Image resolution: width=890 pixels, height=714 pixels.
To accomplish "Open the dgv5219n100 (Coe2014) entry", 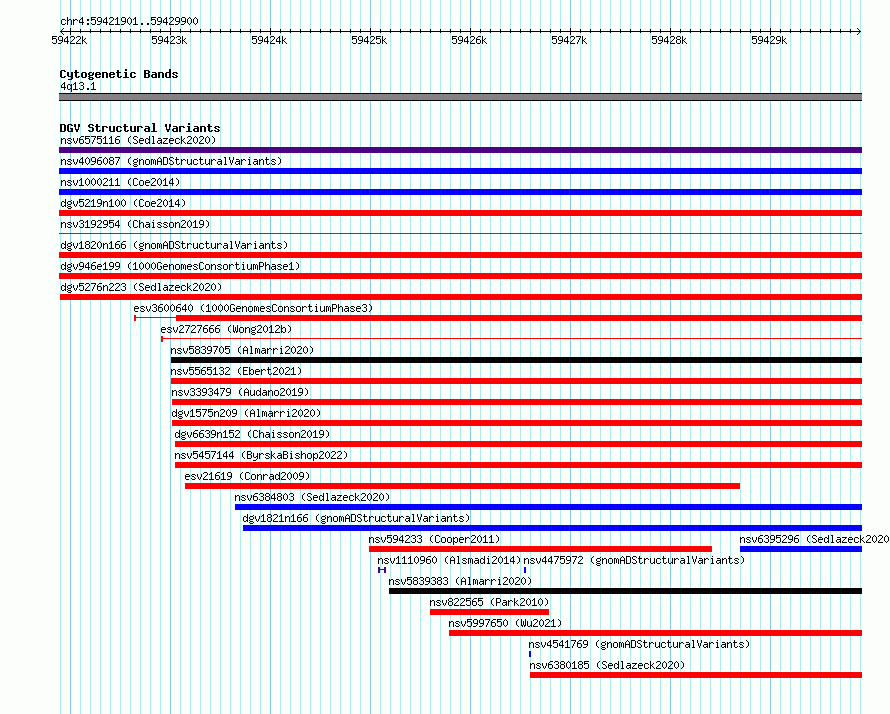I will 123,203.
